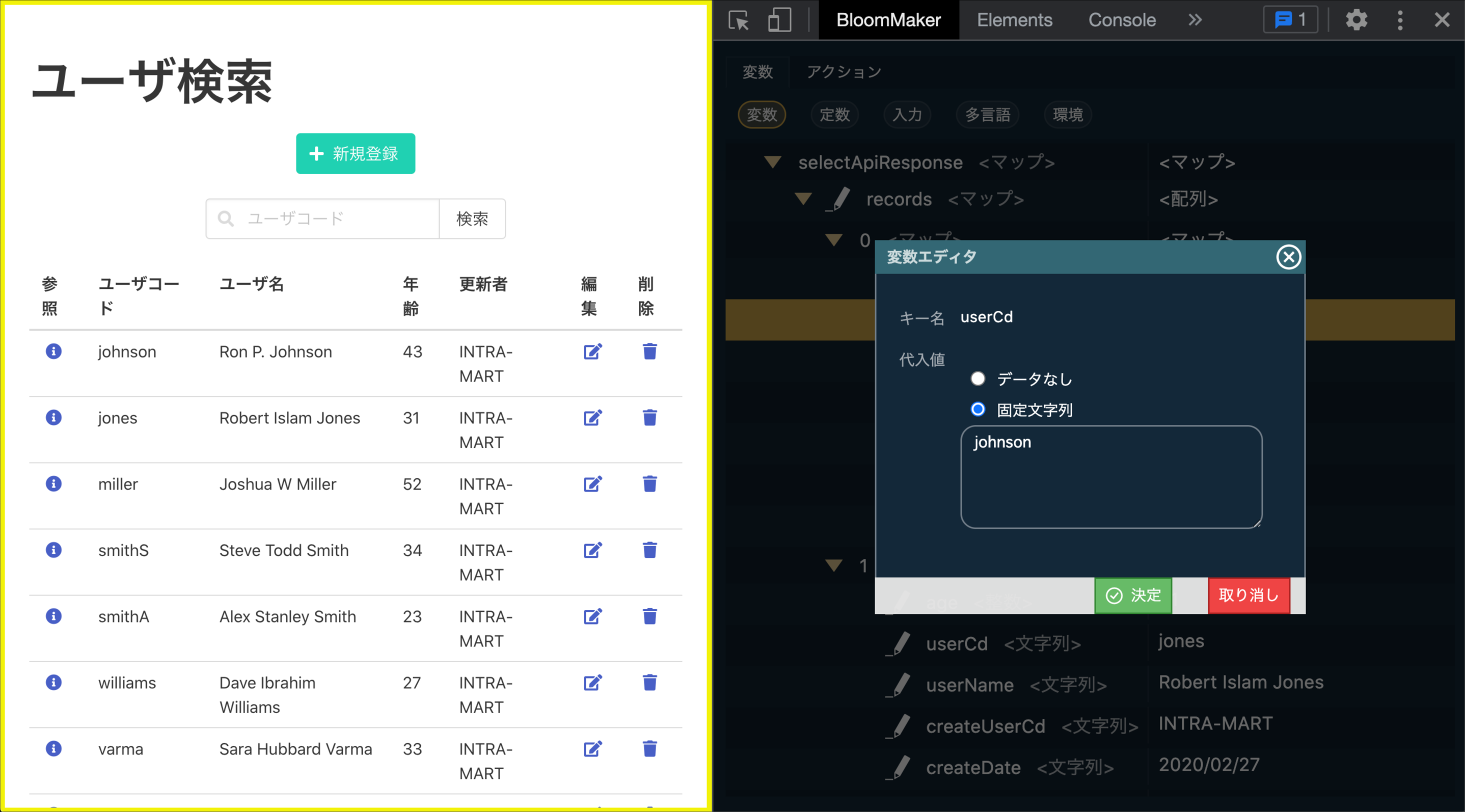Select the データなし radio option
Screen dimensions: 1465x812
(x=978, y=378)
